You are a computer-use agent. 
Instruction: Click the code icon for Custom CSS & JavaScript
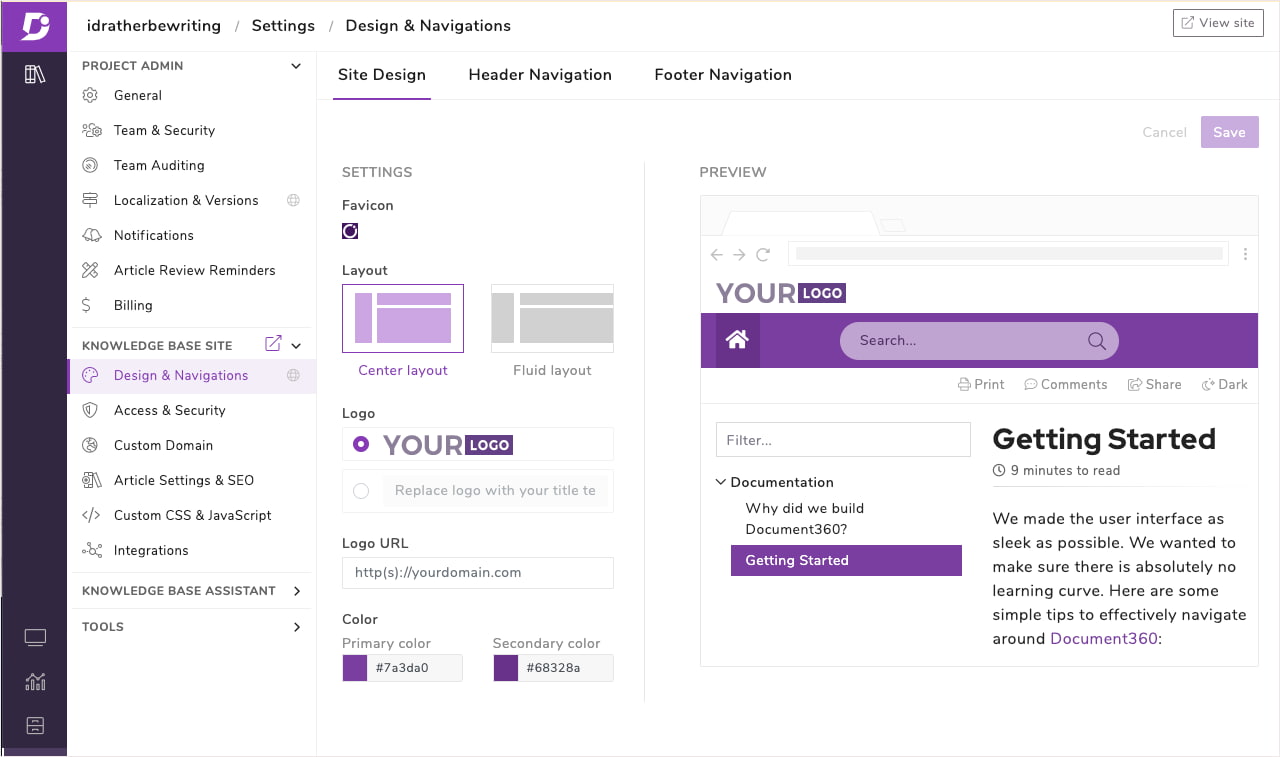point(91,515)
